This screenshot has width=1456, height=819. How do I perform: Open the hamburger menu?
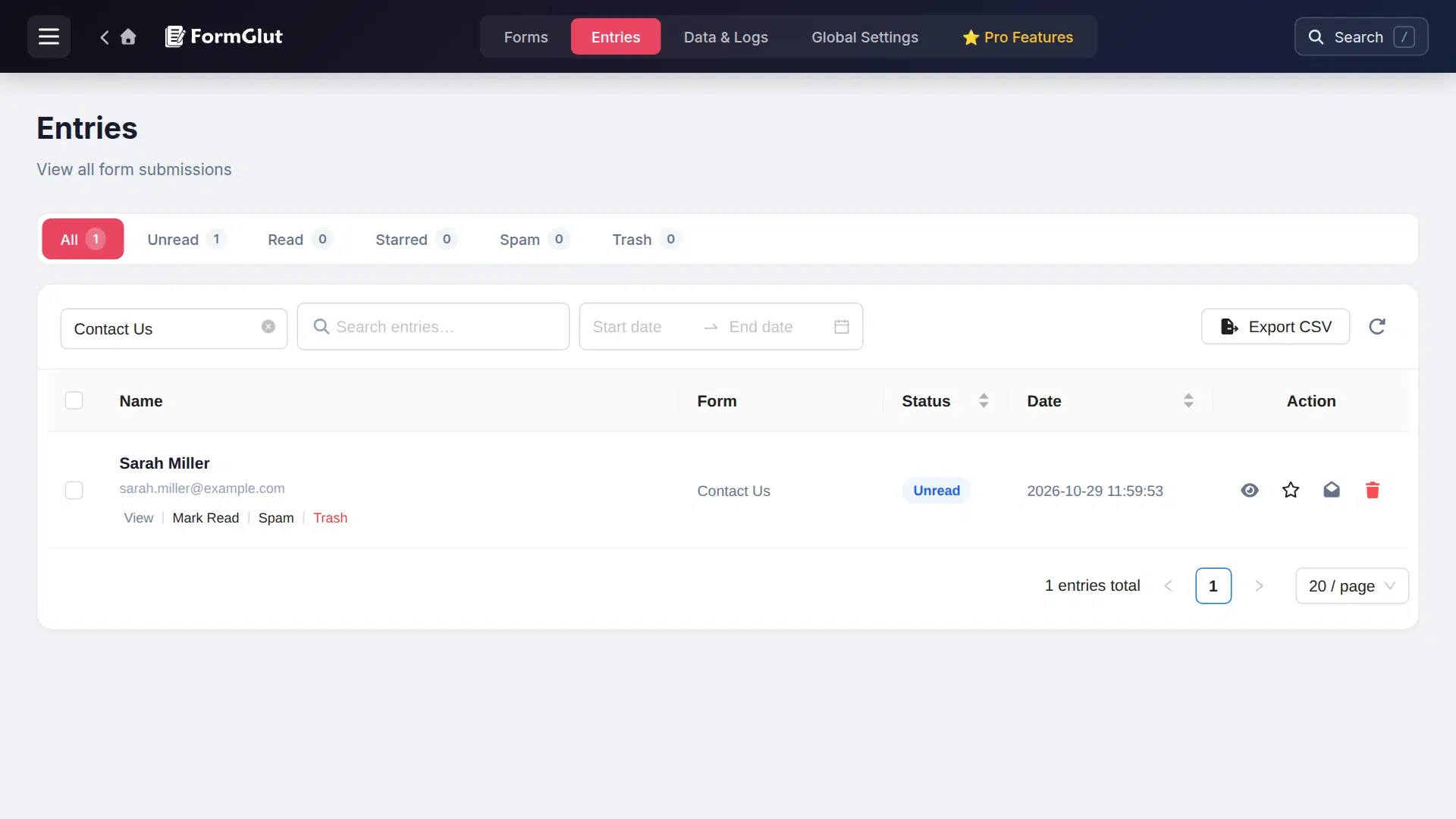[x=49, y=36]
